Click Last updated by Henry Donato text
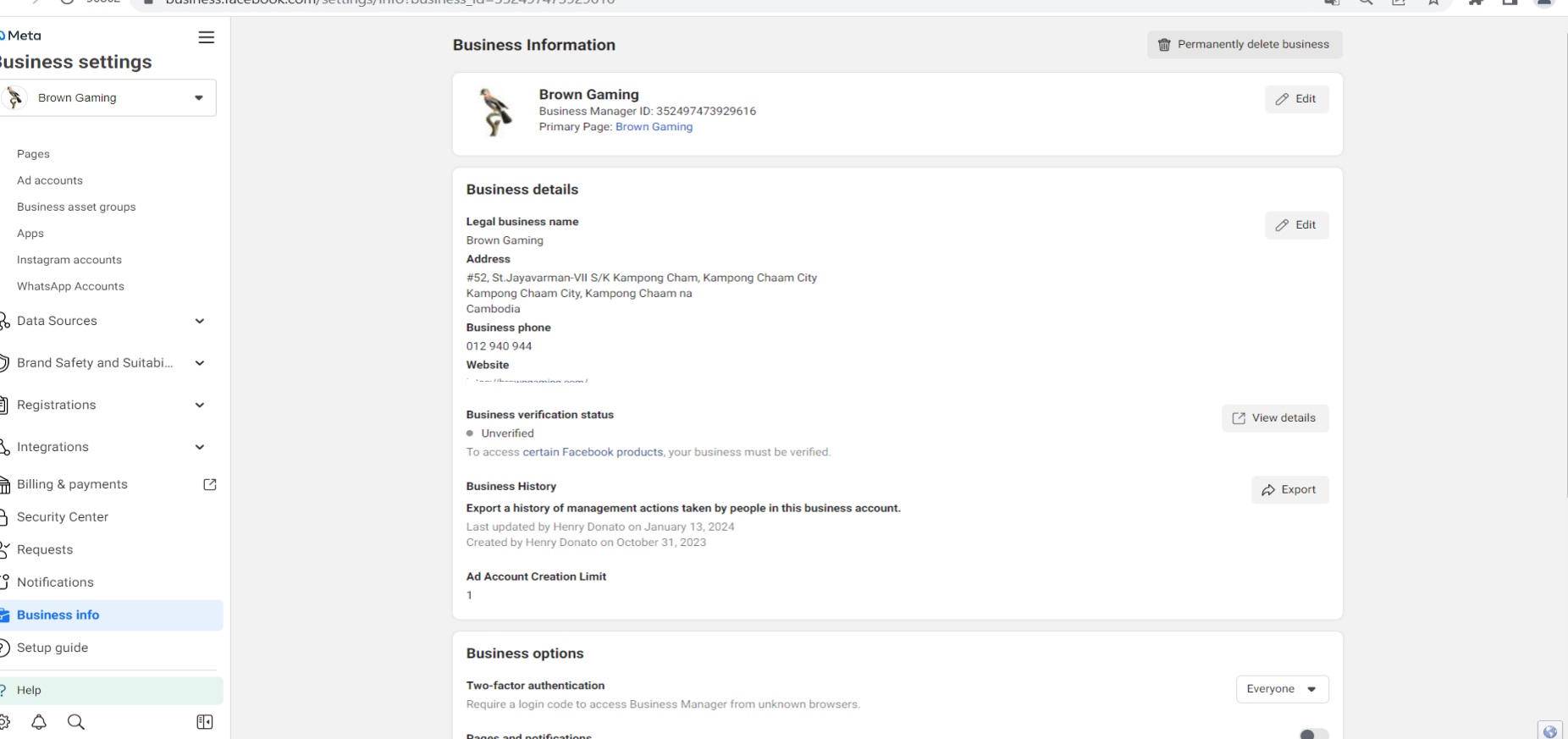This screenshot has height=739, width=1568. [x=600, y=527]
